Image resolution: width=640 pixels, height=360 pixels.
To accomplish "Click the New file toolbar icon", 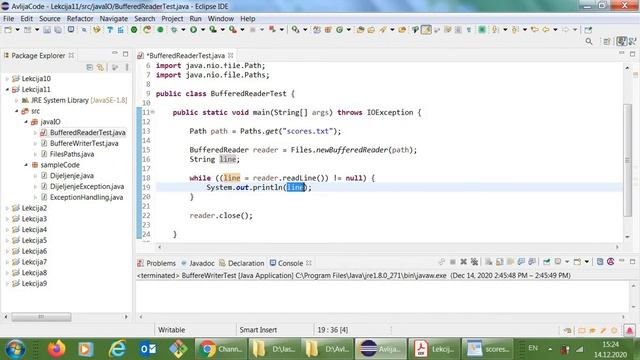I will 8,30.
